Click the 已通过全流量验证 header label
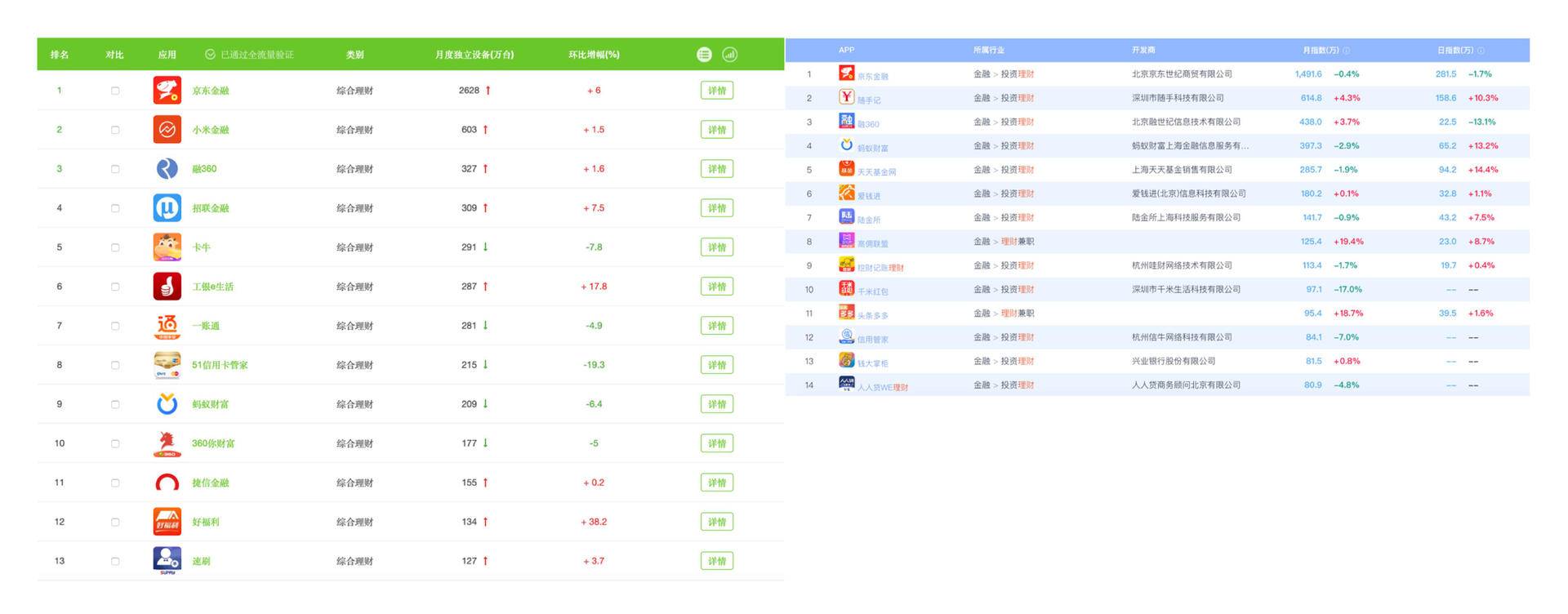This screenshot has width=1568, height=614. point(249,55)
